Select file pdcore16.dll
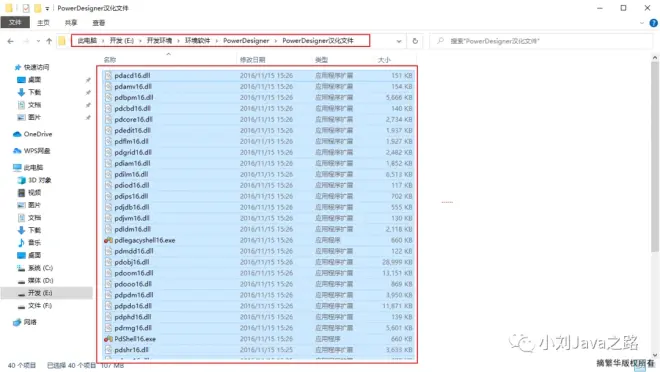The width and height of the screenshot is (660, 372). (x=133, y=120)
